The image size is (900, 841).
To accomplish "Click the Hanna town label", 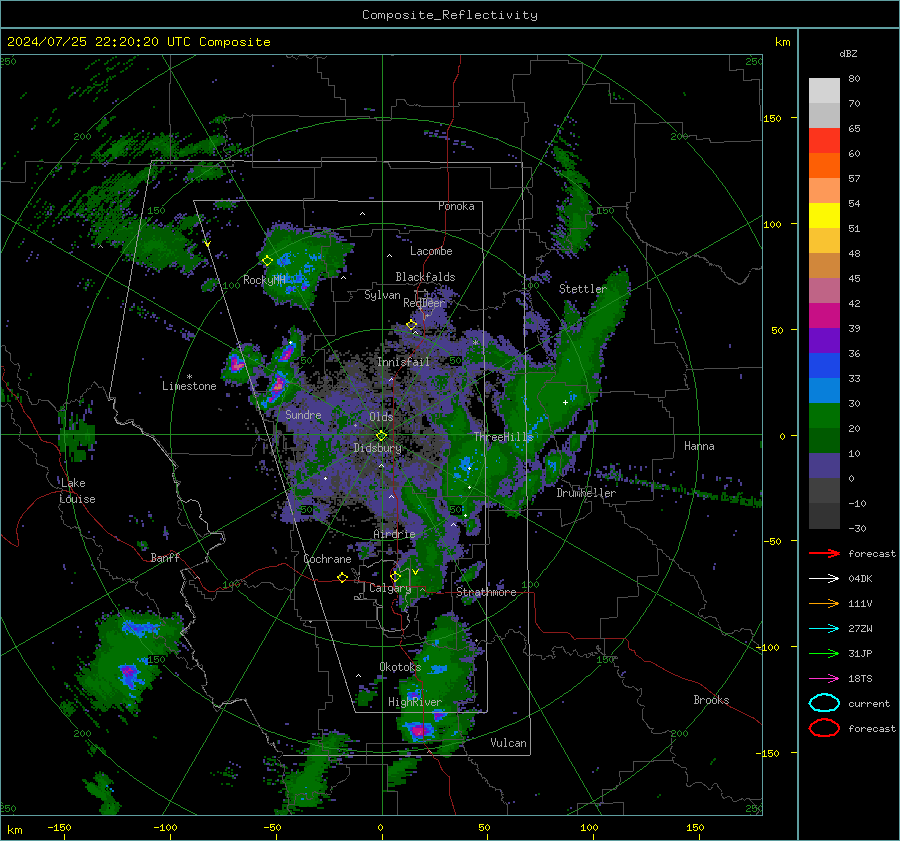I will tap(699, 446).
